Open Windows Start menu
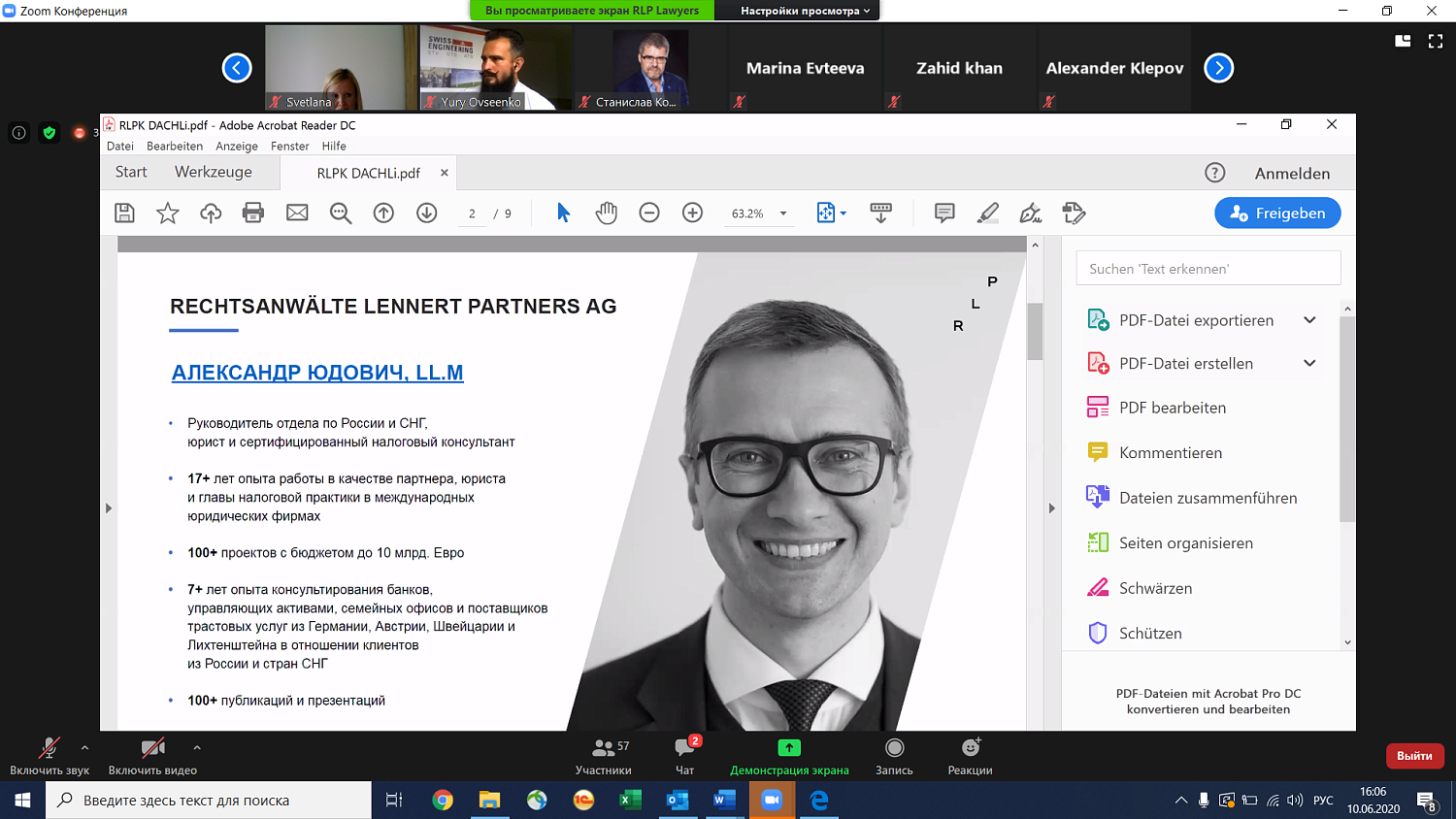The height and width of the screenshot is (819, 1456). [x=22, y=801]
